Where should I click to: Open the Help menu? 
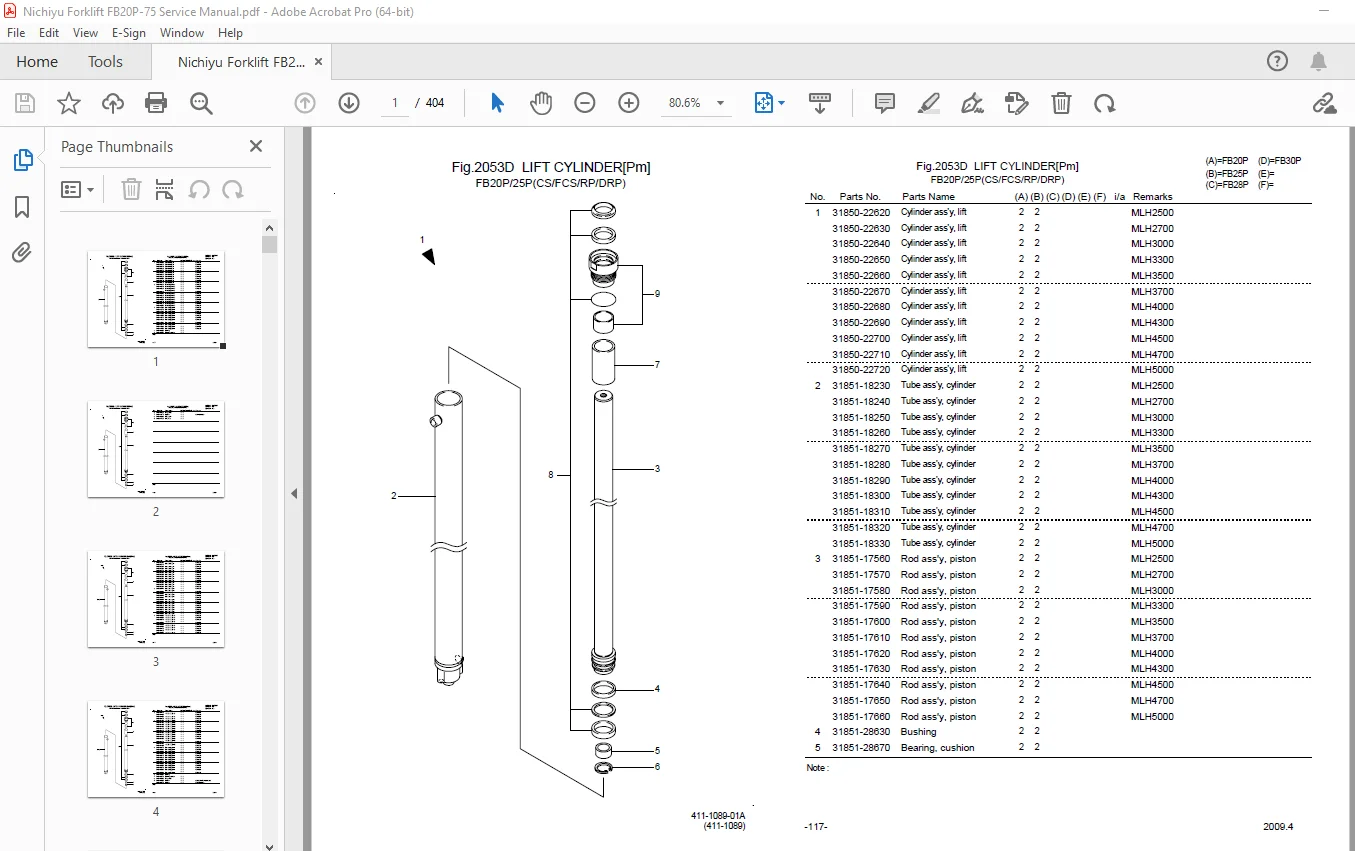[231, 33]
